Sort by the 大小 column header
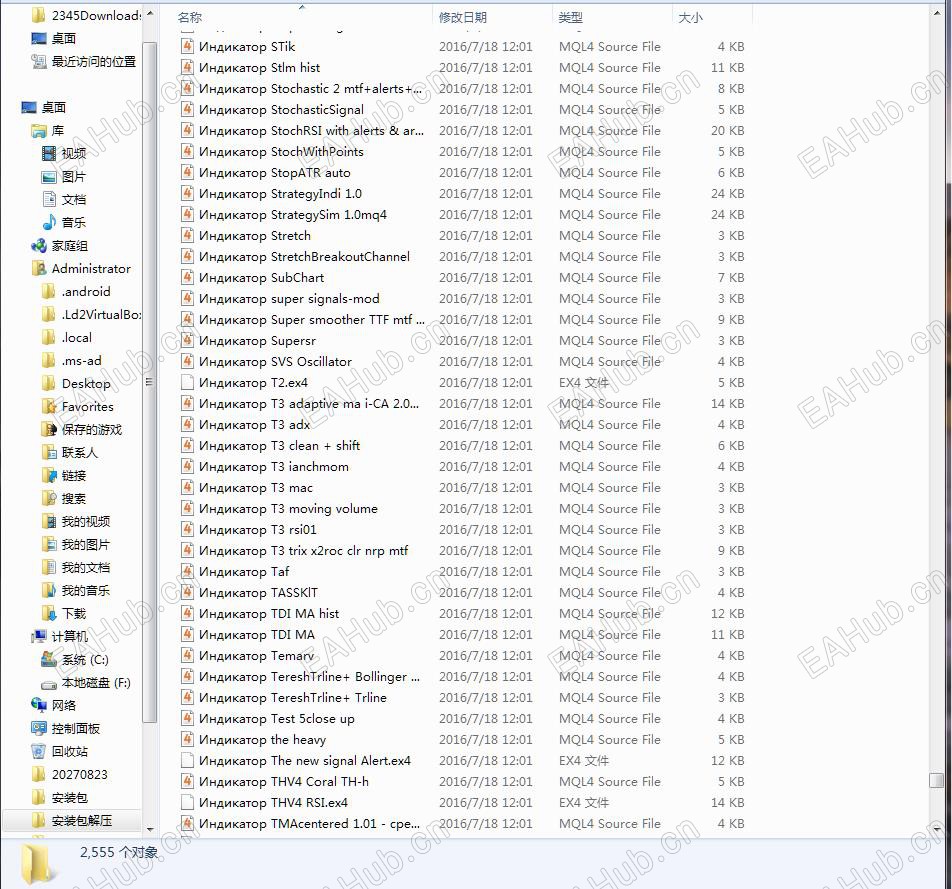 pos(690,18)
